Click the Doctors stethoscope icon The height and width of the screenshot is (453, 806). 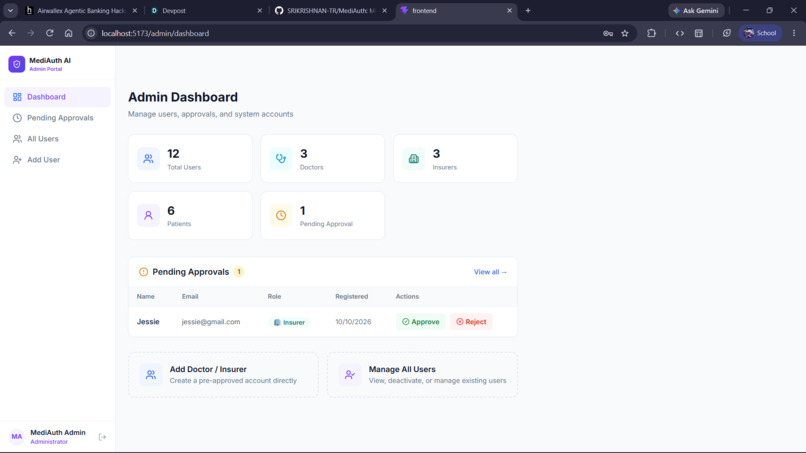[281, 158]
